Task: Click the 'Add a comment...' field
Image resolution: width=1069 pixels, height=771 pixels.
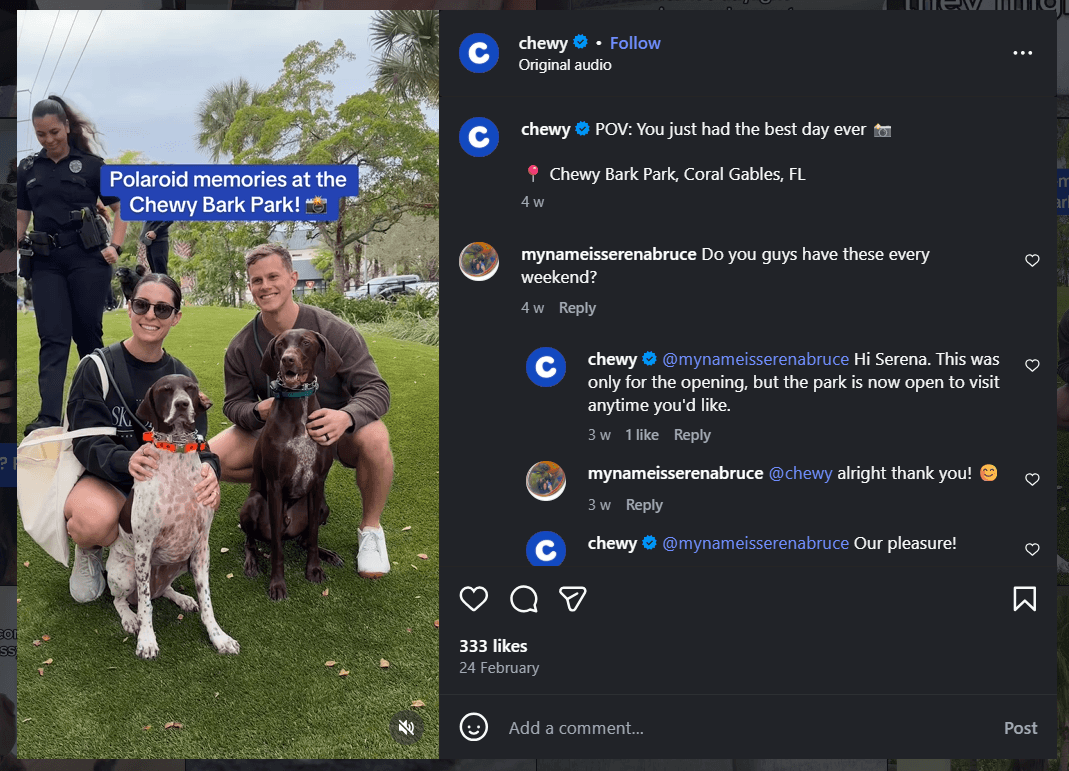Action: point(747,728)
